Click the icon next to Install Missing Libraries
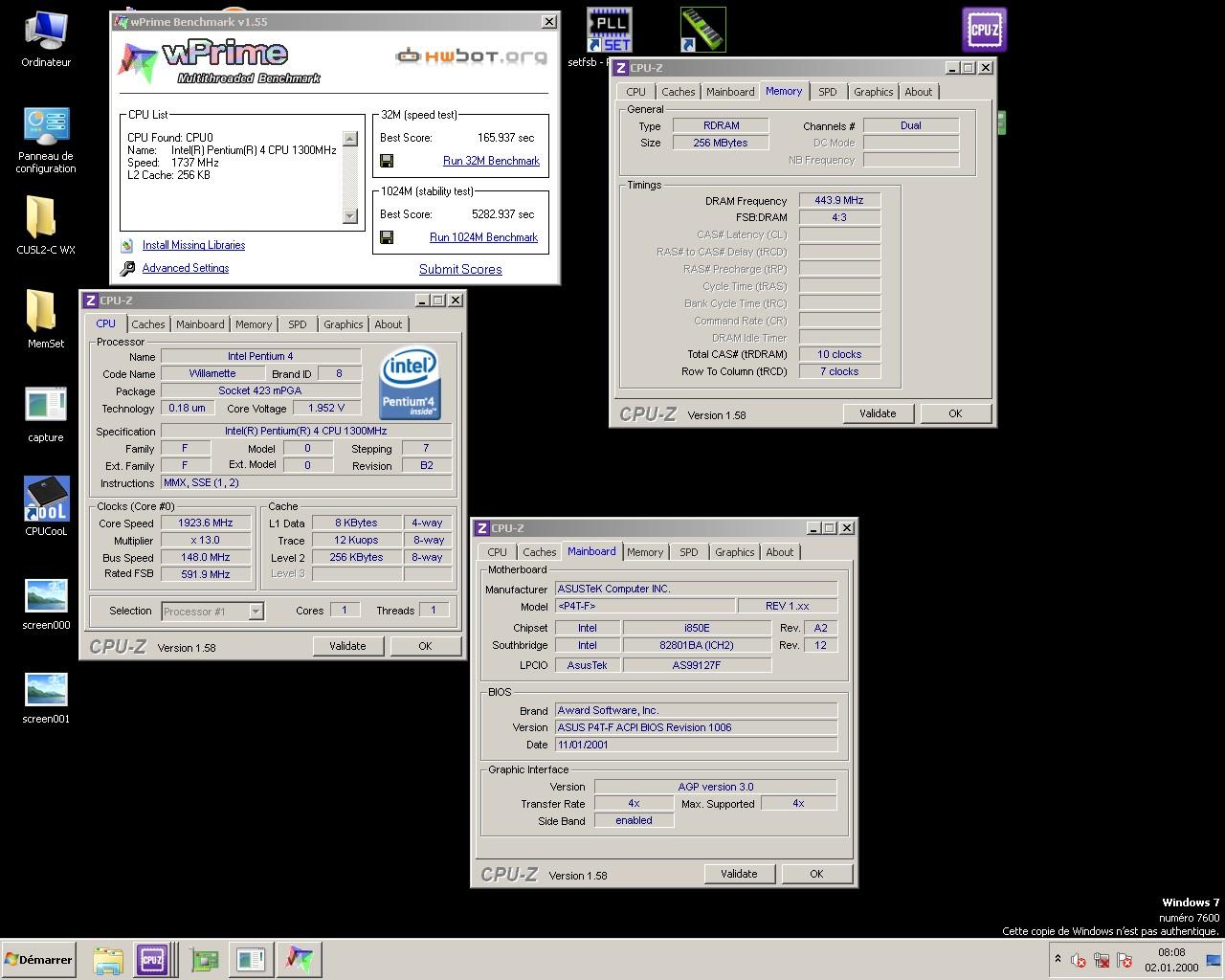This screenshot has width=1225, height=980. [127, 245]
